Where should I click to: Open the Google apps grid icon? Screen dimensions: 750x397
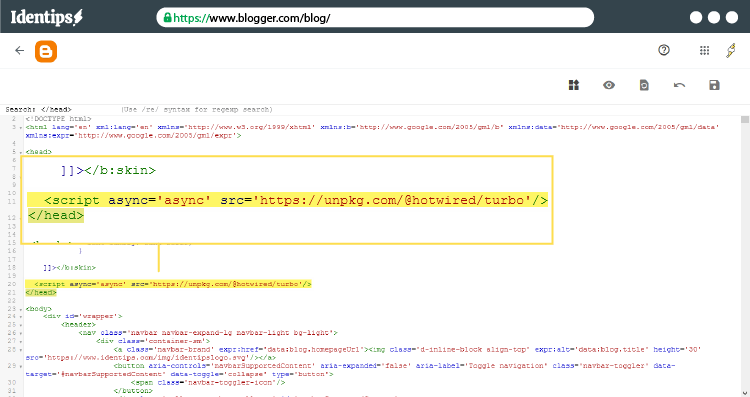[x=705, y=50]
